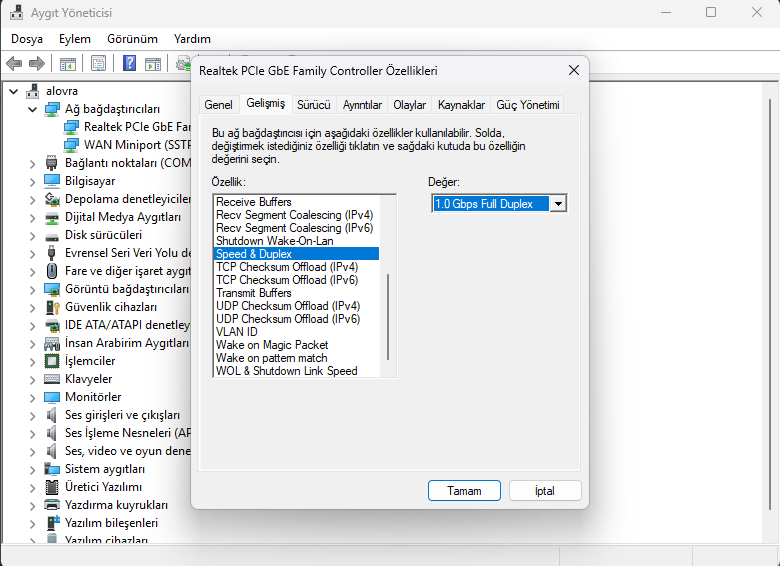Click the İnsan Arabirim Aygıtları icon
Viewport: 780px width, 566px height.
pos(52,343)
